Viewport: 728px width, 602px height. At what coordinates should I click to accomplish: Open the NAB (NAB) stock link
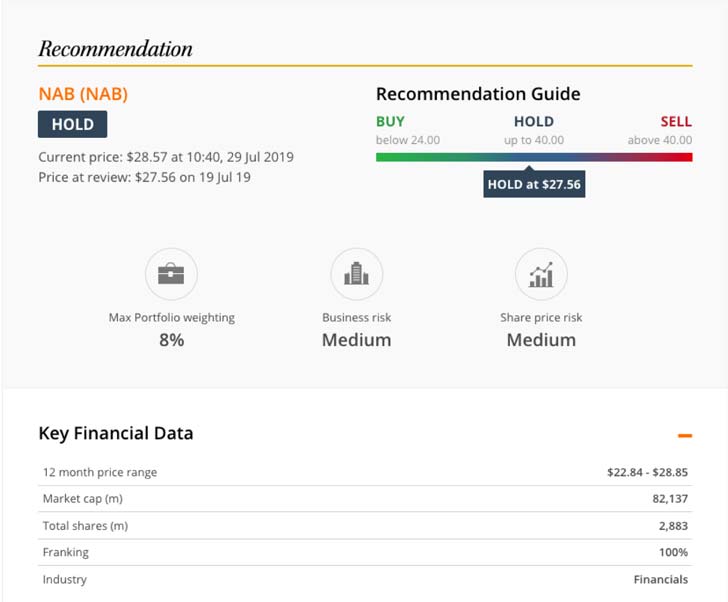[x=83, y=94]
